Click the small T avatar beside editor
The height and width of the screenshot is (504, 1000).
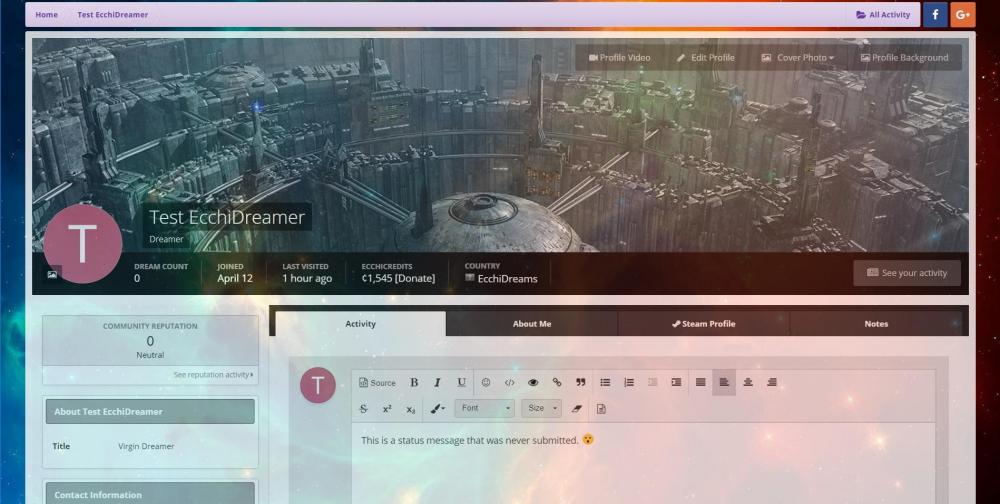[x=318, y=385]
